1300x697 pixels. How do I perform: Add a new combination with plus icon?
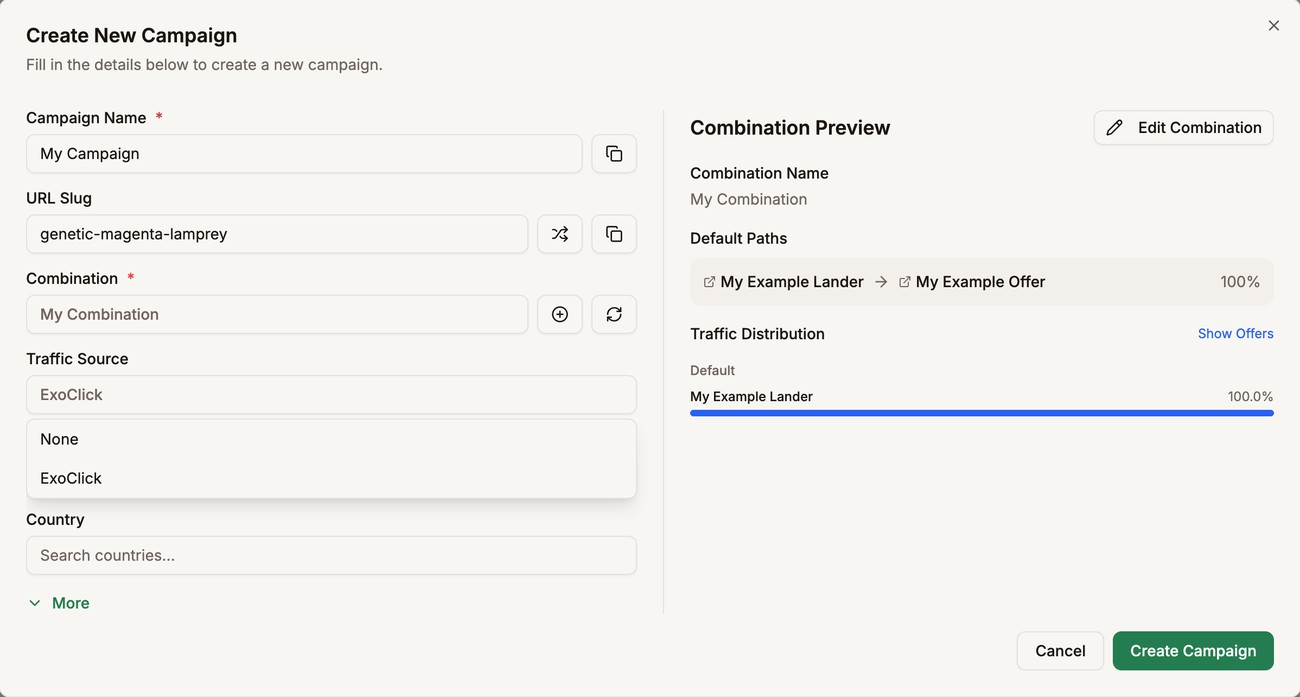click(x=560, y=314)
